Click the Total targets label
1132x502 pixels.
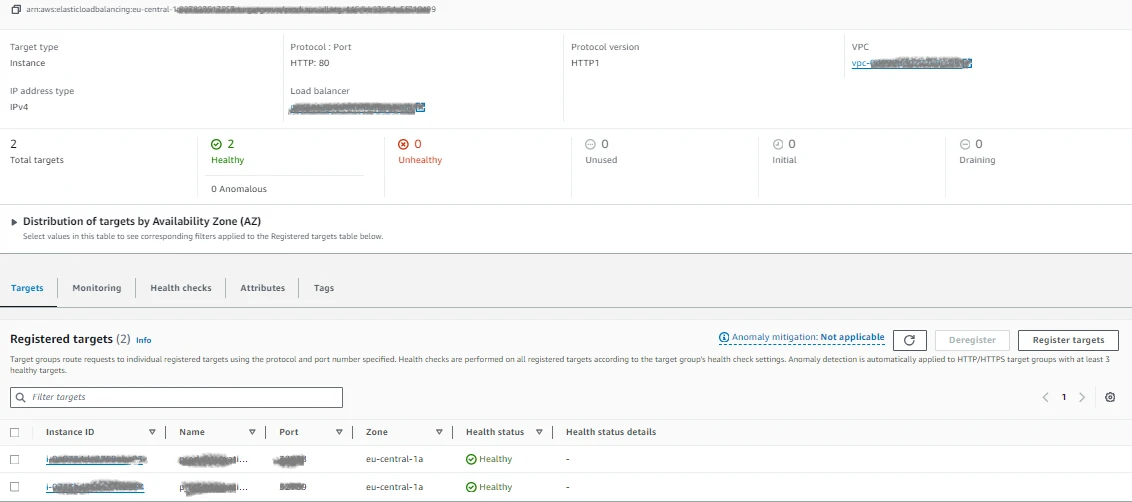point(37,160)
